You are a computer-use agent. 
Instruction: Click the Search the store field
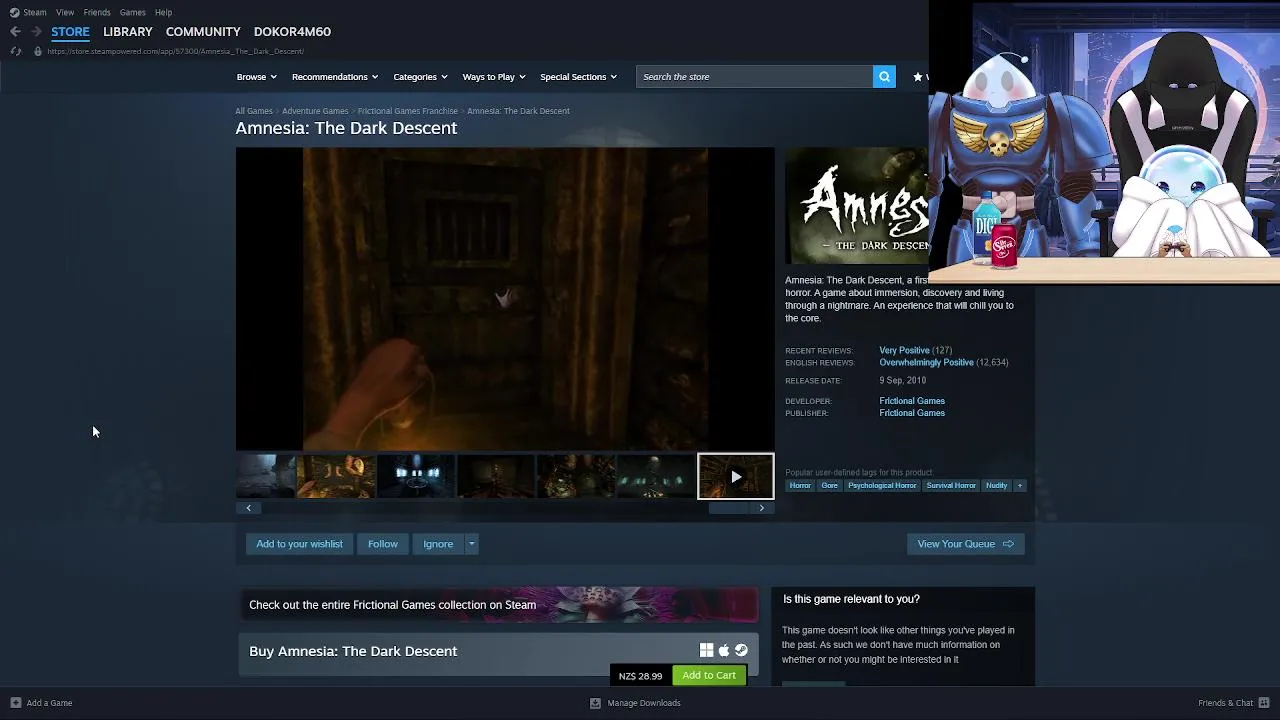(755, 77)
